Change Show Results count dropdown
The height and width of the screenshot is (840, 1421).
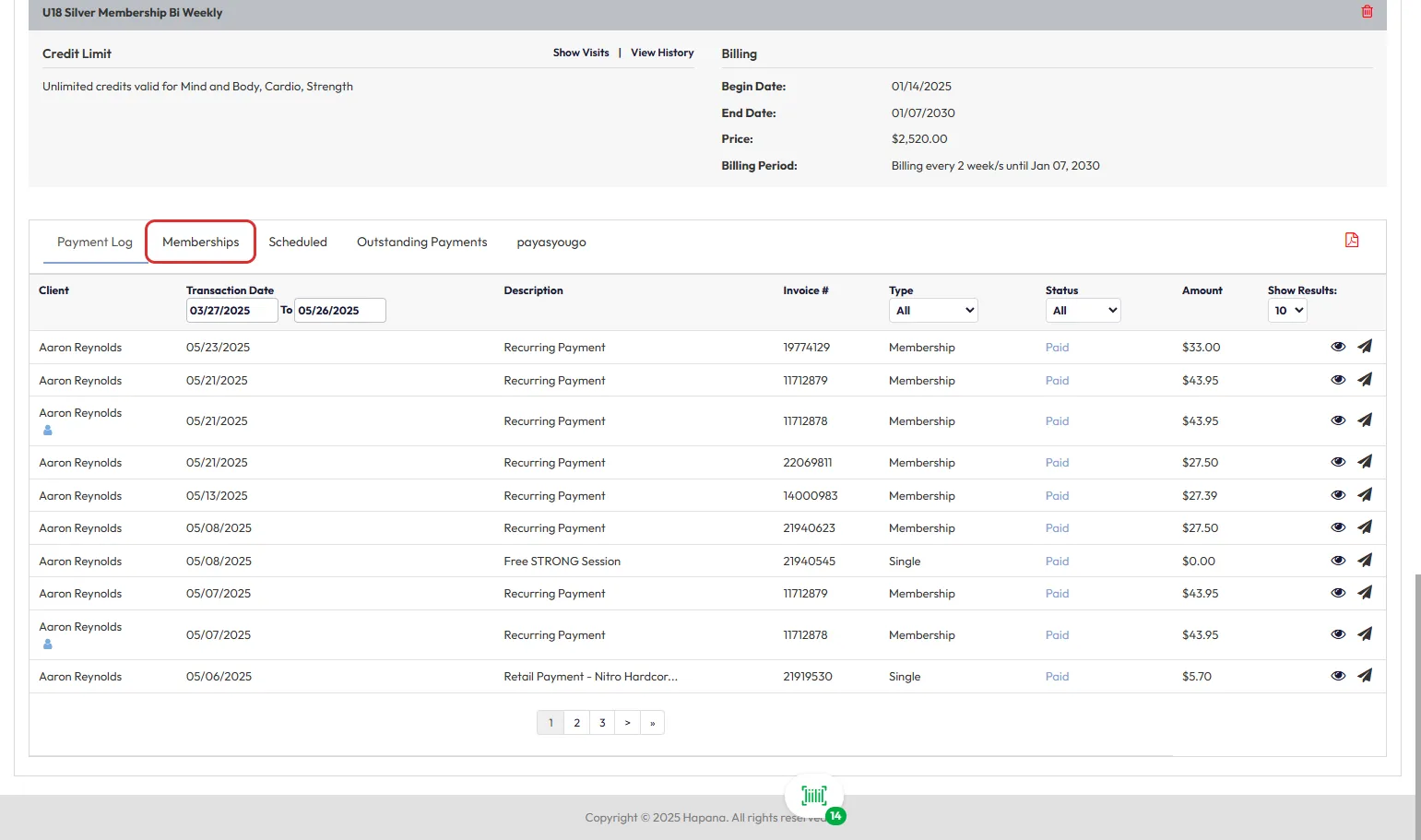pos(1287,311)
